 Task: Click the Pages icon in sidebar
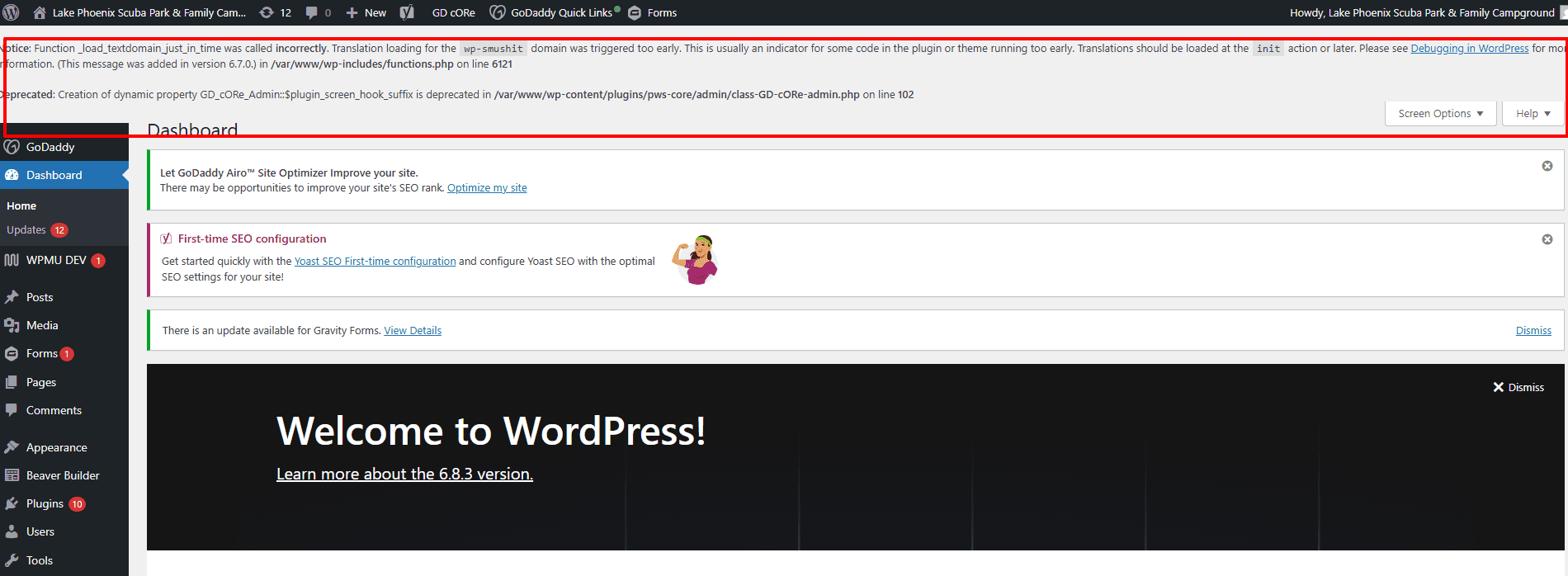coord(12,382)
